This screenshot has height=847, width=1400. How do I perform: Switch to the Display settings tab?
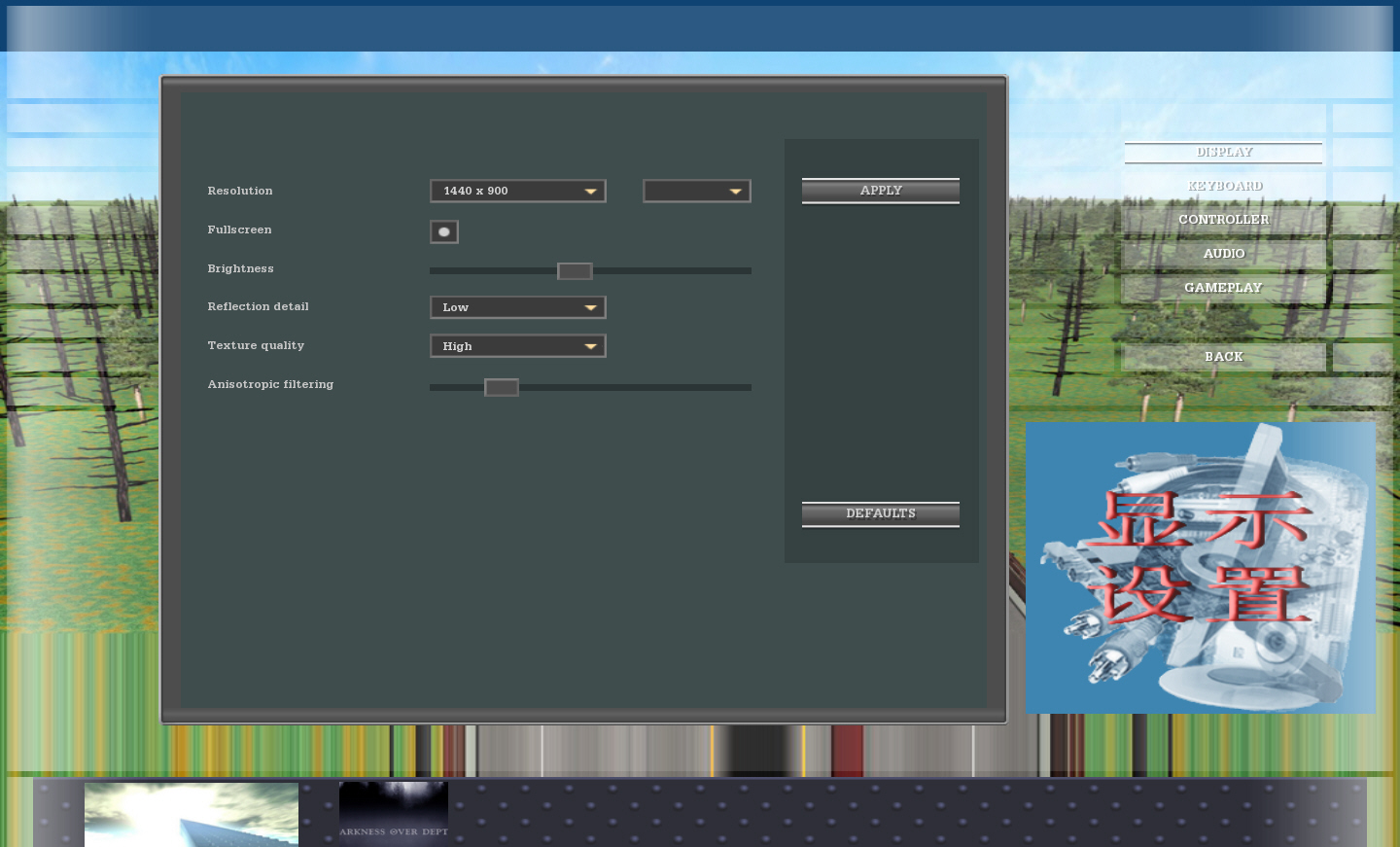pos(1223,153)
